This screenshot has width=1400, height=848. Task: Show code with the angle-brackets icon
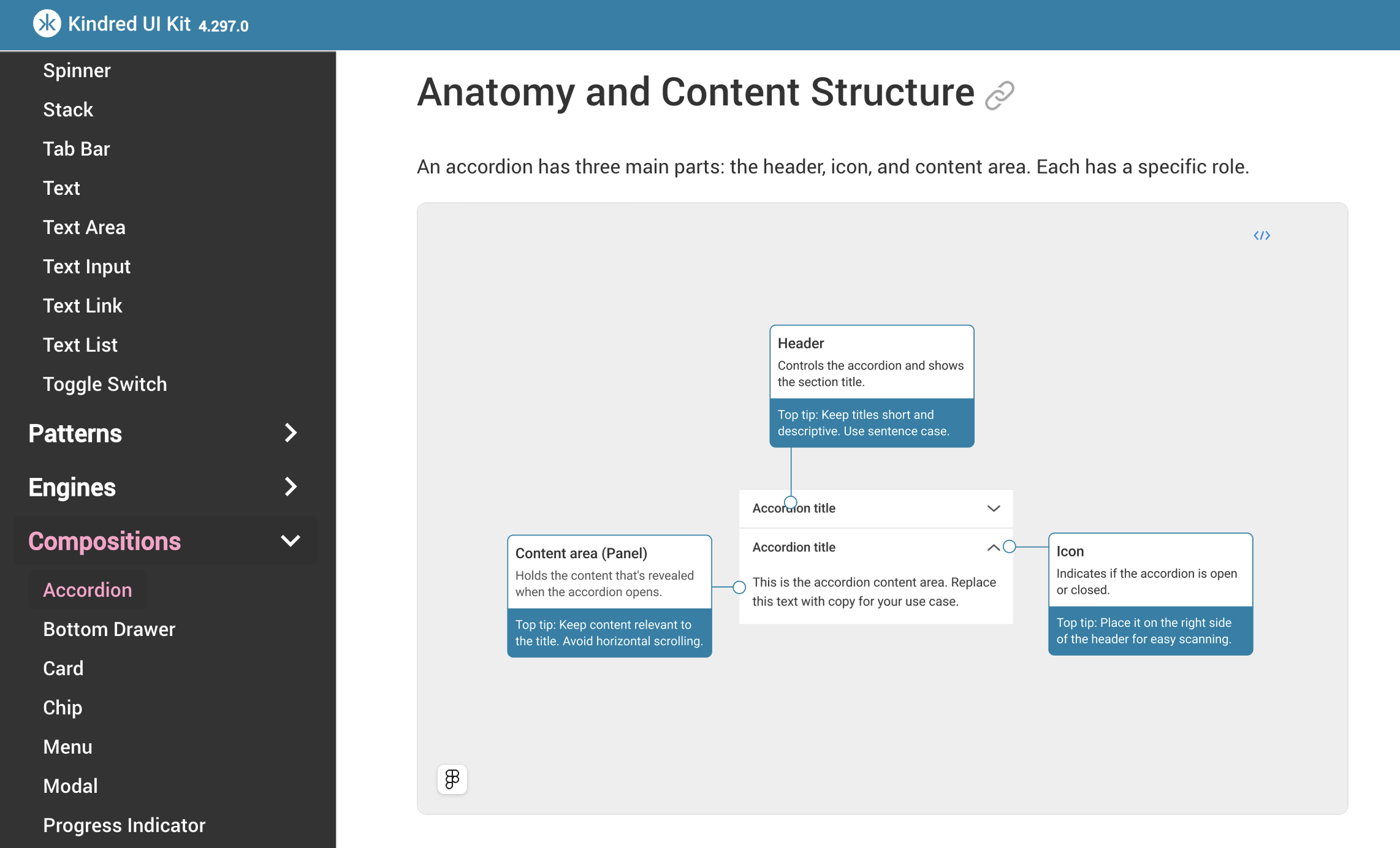(x=1261, y=235)
